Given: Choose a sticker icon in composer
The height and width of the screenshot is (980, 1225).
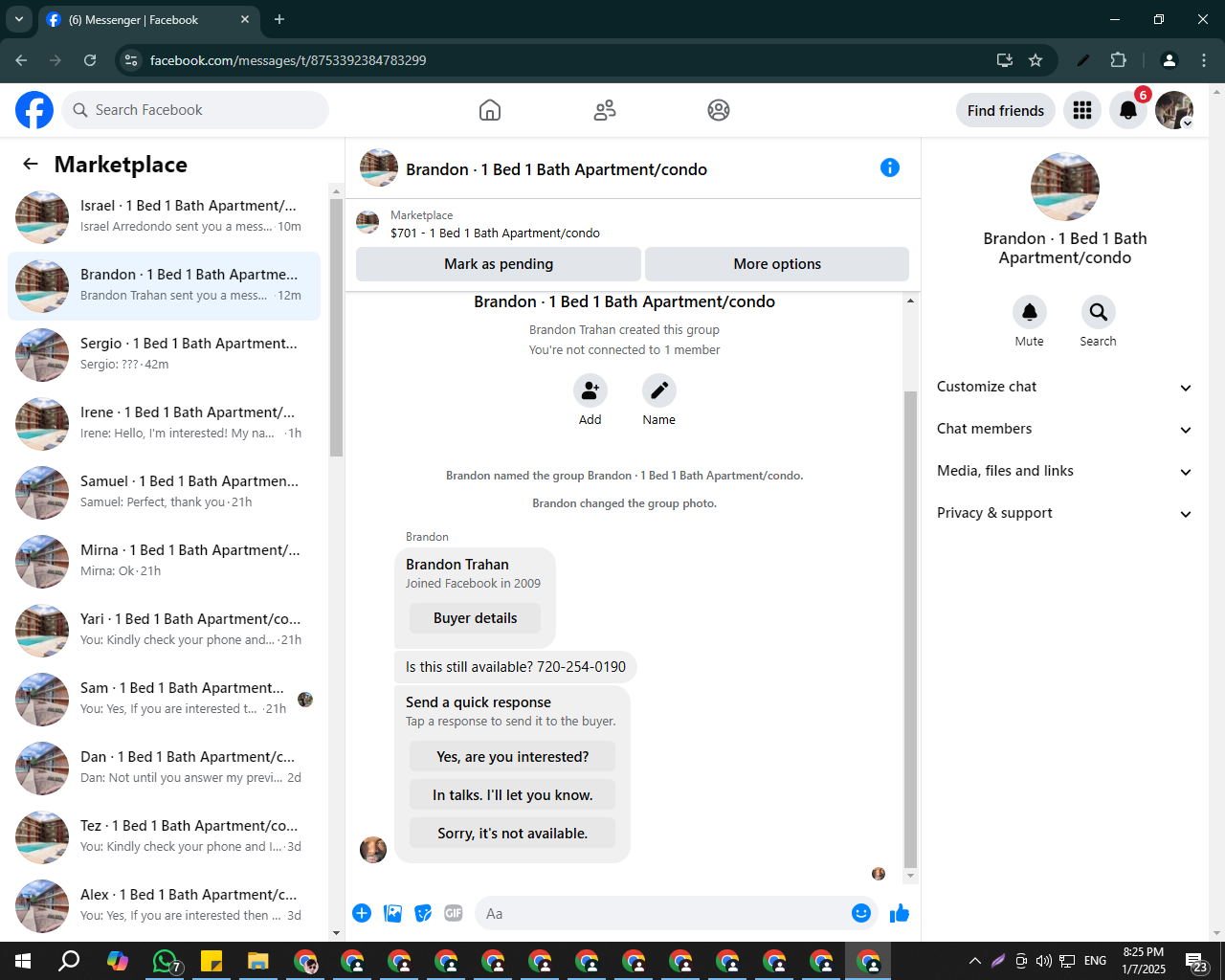Looking at the screenshot, I should [x=423, y=913].
